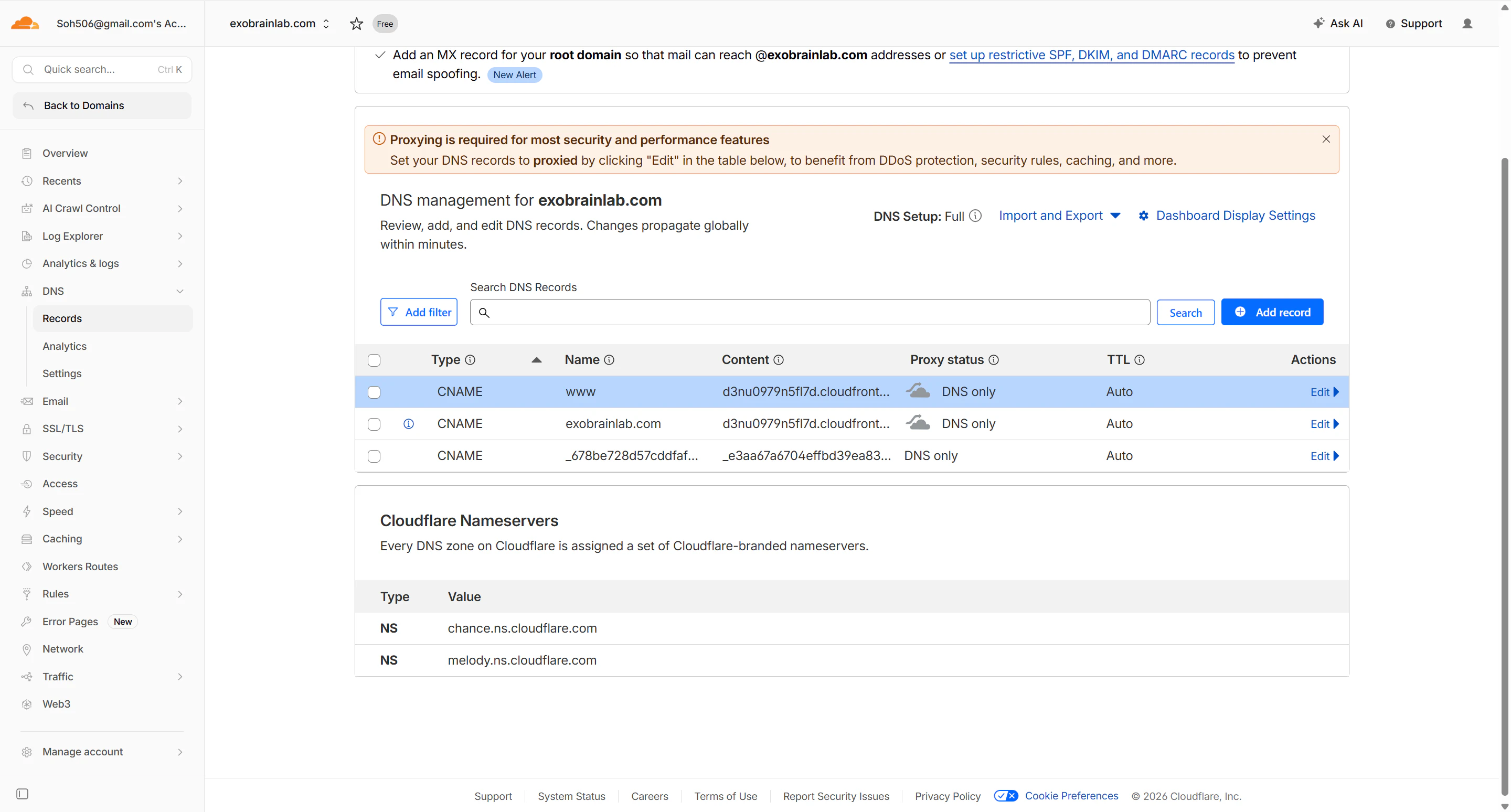The height and width of the screenshot is (812, 1511).
Task: Click the gray cloud icon on exobrainlab.com row
Action: coord(918,423)
